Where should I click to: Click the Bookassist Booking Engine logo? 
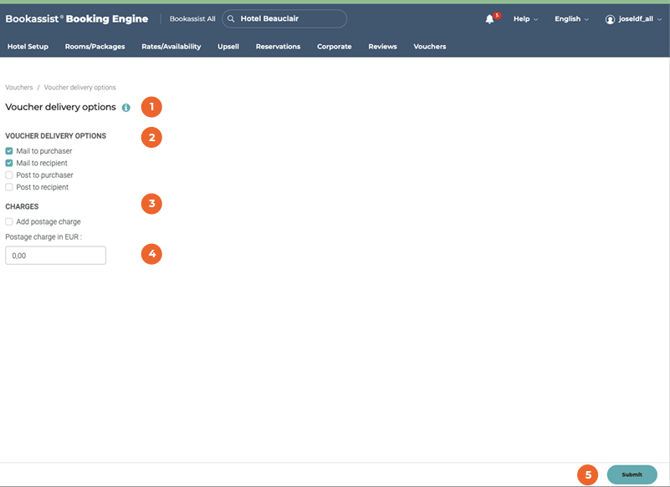click(76, 19)
